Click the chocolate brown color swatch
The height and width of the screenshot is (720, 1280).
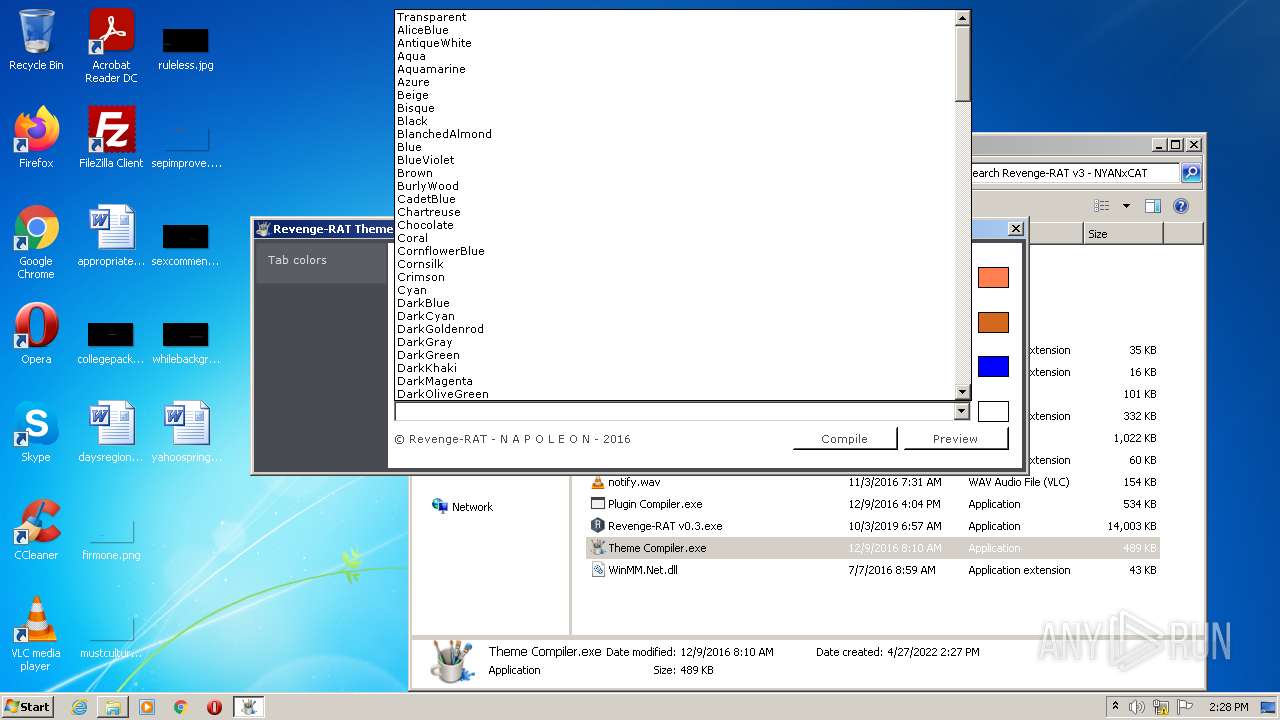993,322
